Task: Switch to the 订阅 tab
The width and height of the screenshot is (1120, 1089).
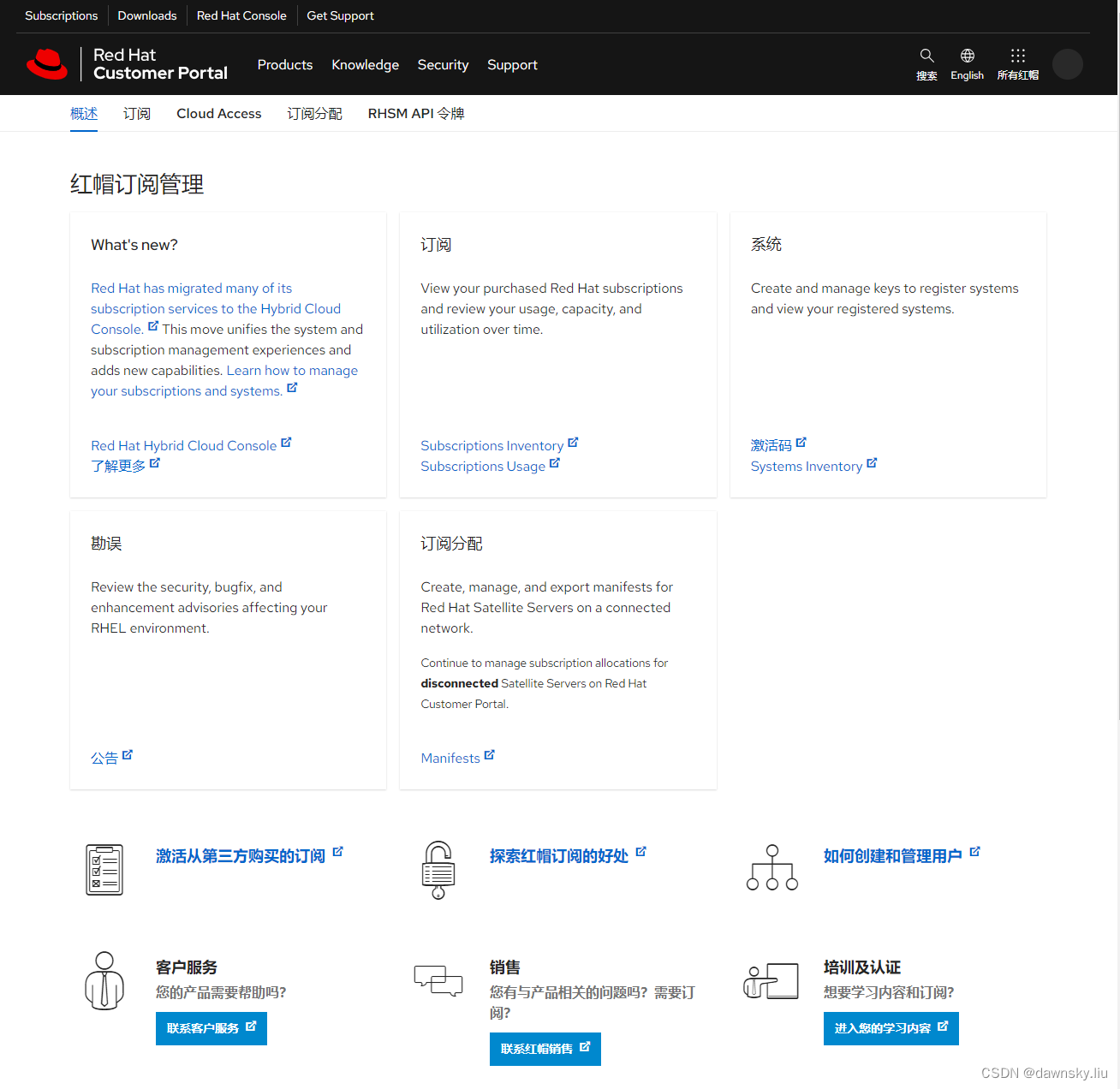Action: coord(137,114)
